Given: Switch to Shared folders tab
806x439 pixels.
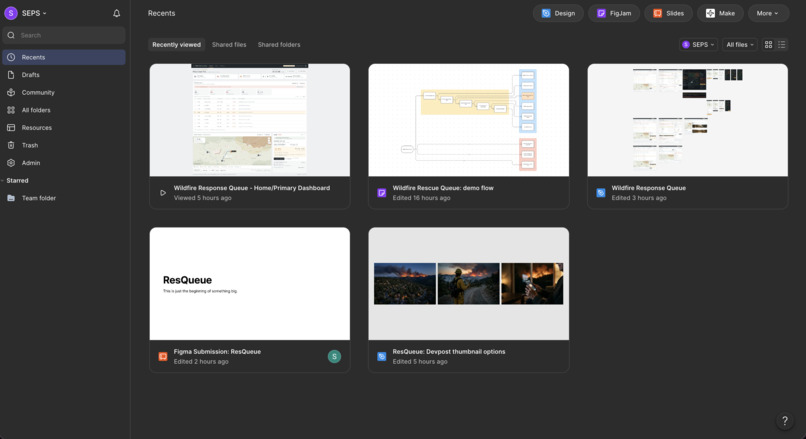Looking at the screenshot, I should pyautogui.click(x=279, y=45).
